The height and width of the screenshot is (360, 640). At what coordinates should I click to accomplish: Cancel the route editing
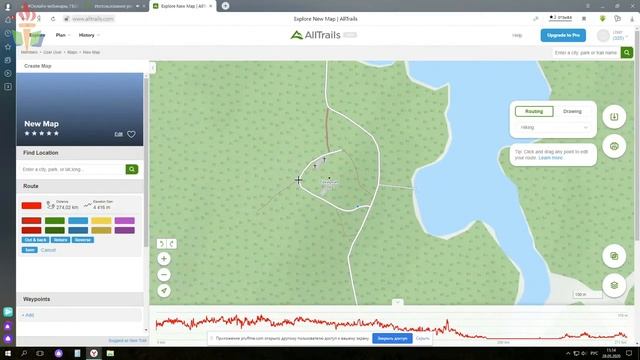(x=48, y=250)
